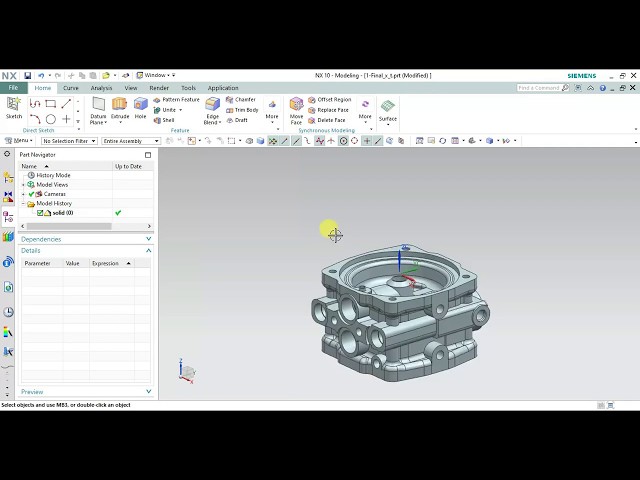Select the Point sketch tool
Screen dimensions: 640x480
(x=66, y=119)
